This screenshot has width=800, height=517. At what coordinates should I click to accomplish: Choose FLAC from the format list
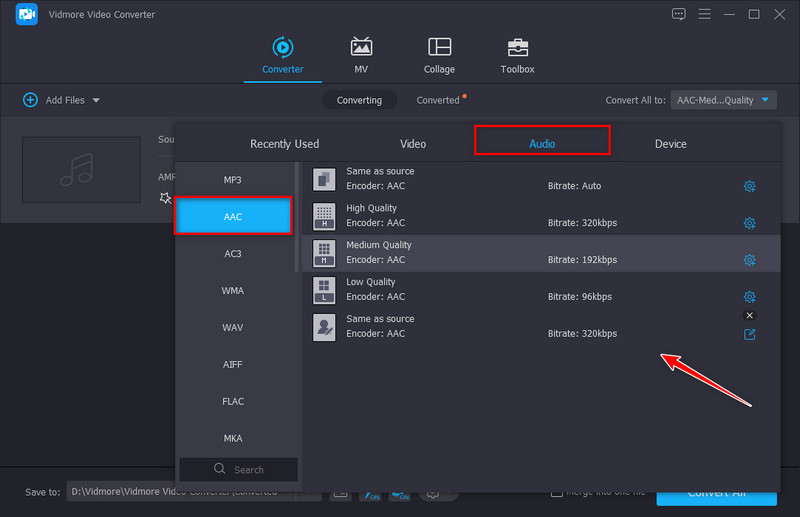[232, 401]
